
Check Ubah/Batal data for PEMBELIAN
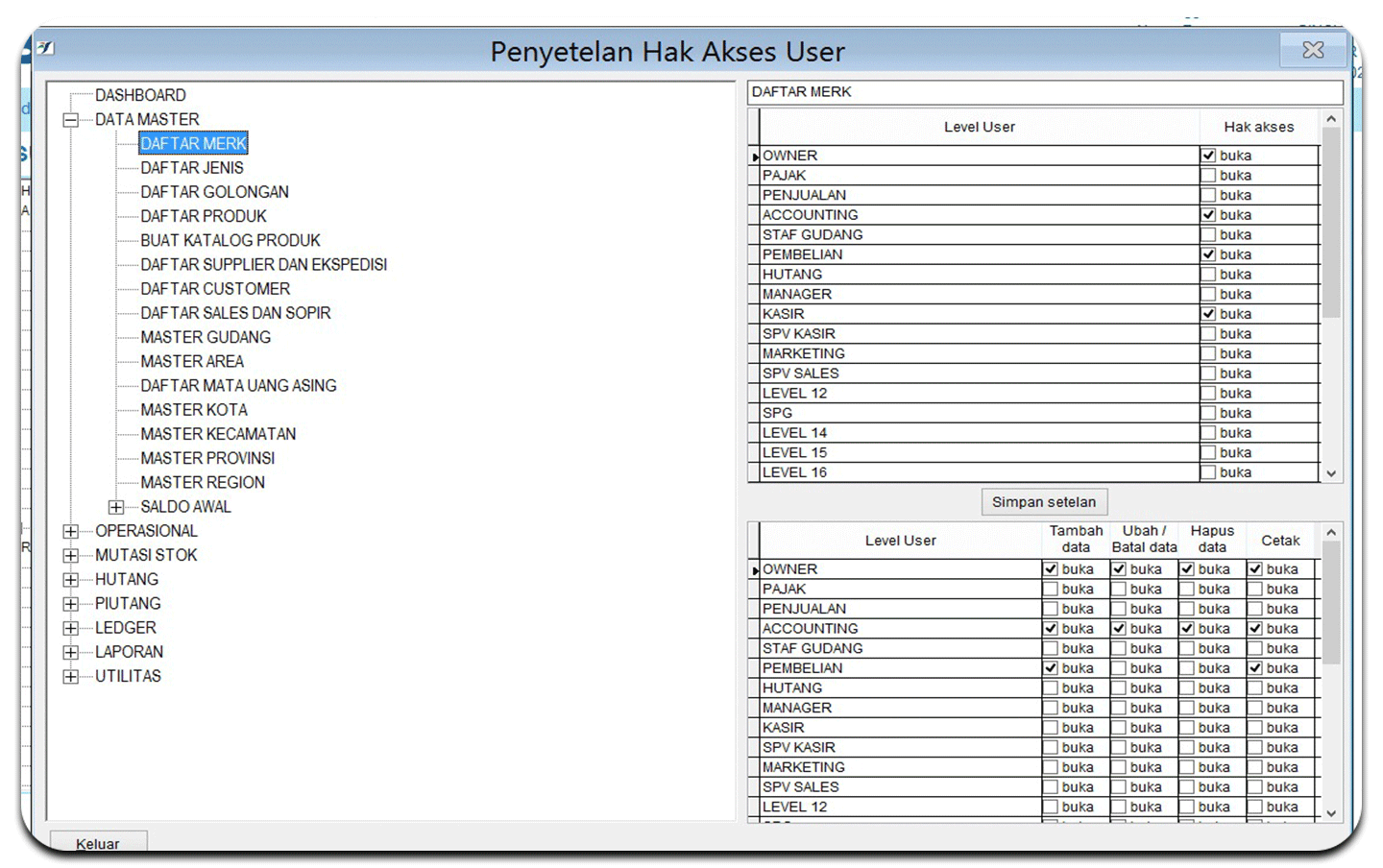(x=1119, y=668)
